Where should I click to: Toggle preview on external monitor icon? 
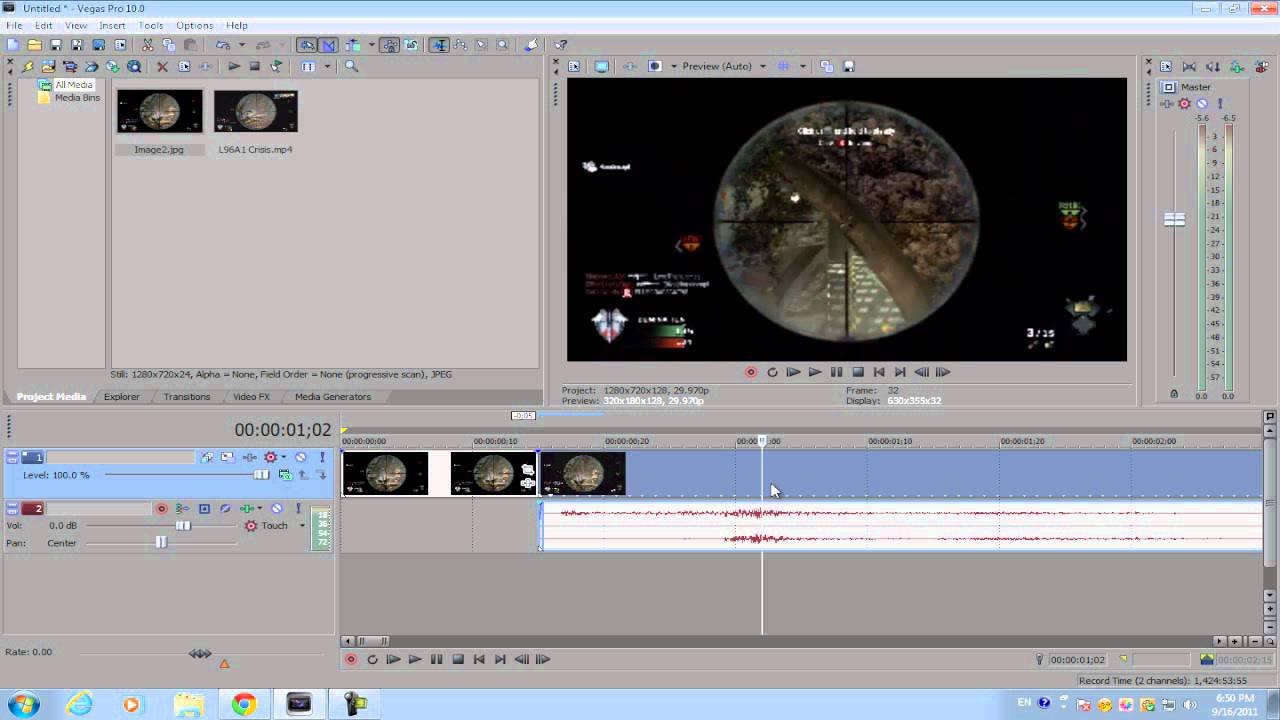(x=601, y=66)
